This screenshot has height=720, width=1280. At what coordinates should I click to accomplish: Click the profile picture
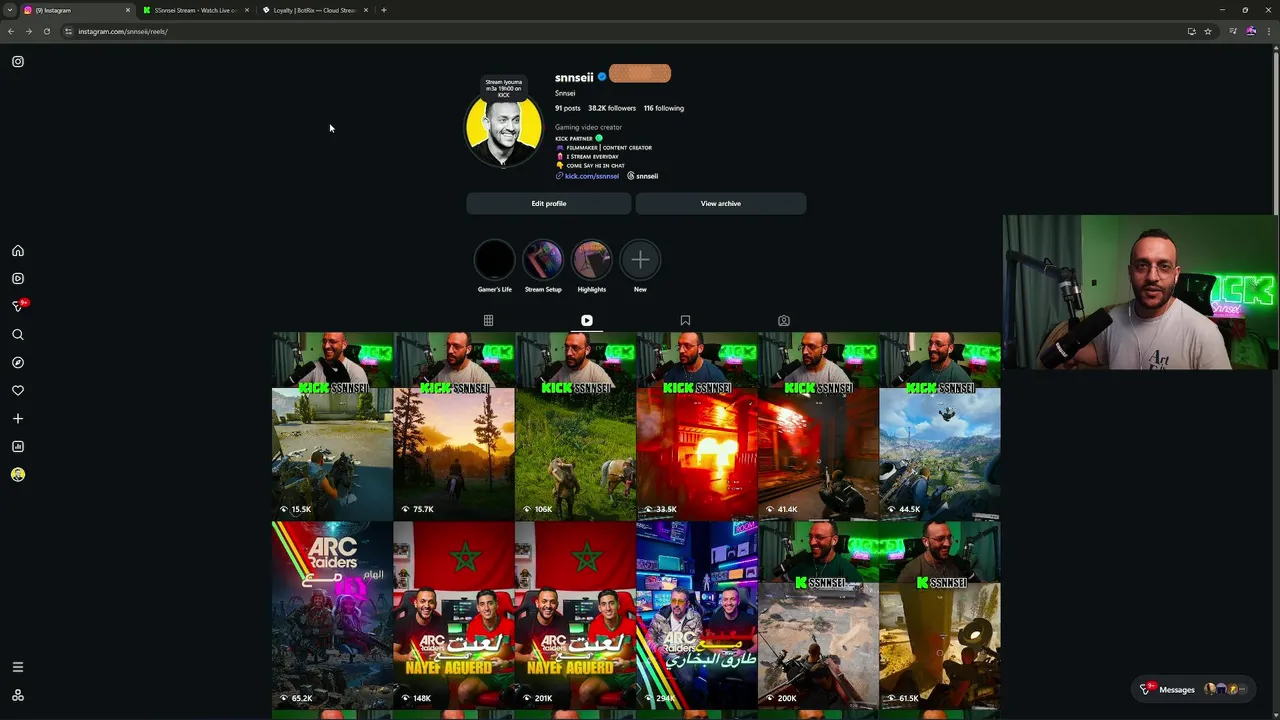coord(503,128)
